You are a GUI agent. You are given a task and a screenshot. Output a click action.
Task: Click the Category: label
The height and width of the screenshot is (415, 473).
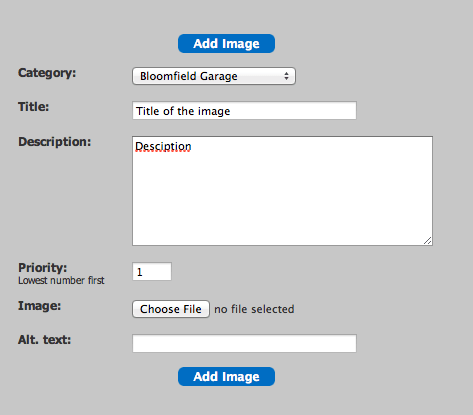pyautogui.click(x=47, y=73)
